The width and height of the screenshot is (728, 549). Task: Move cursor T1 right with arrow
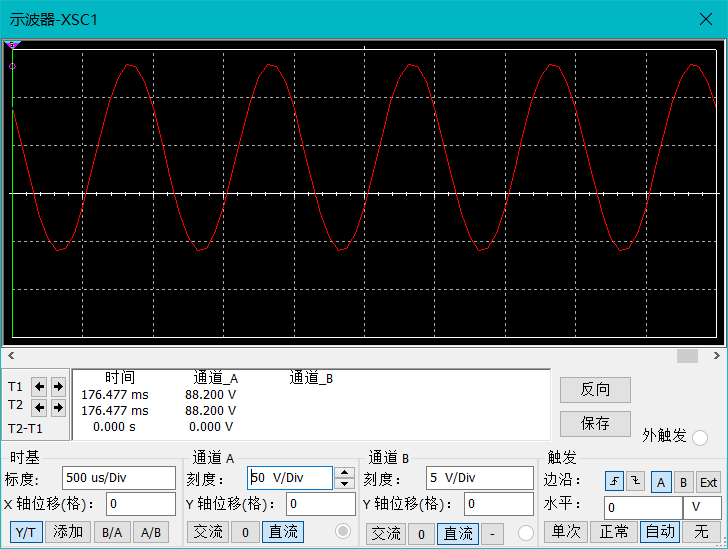click(58, 386)
